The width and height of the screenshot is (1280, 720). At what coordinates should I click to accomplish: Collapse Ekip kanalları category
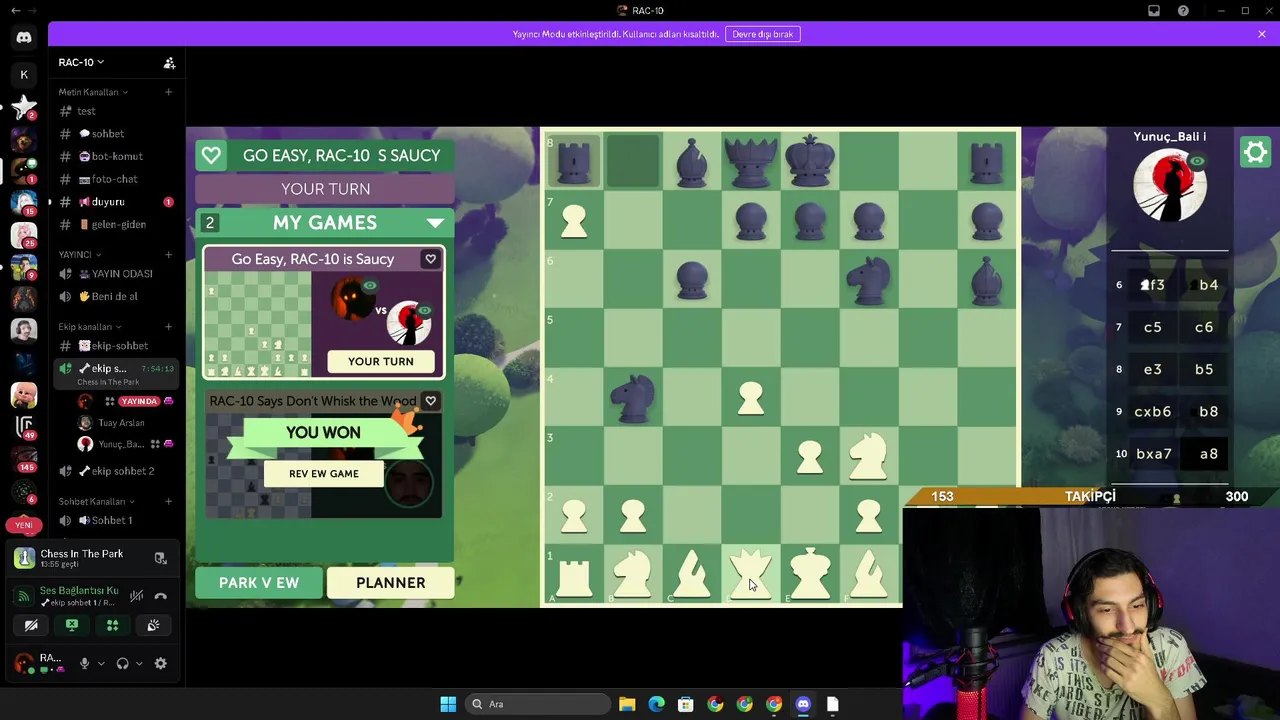(89, 327)
